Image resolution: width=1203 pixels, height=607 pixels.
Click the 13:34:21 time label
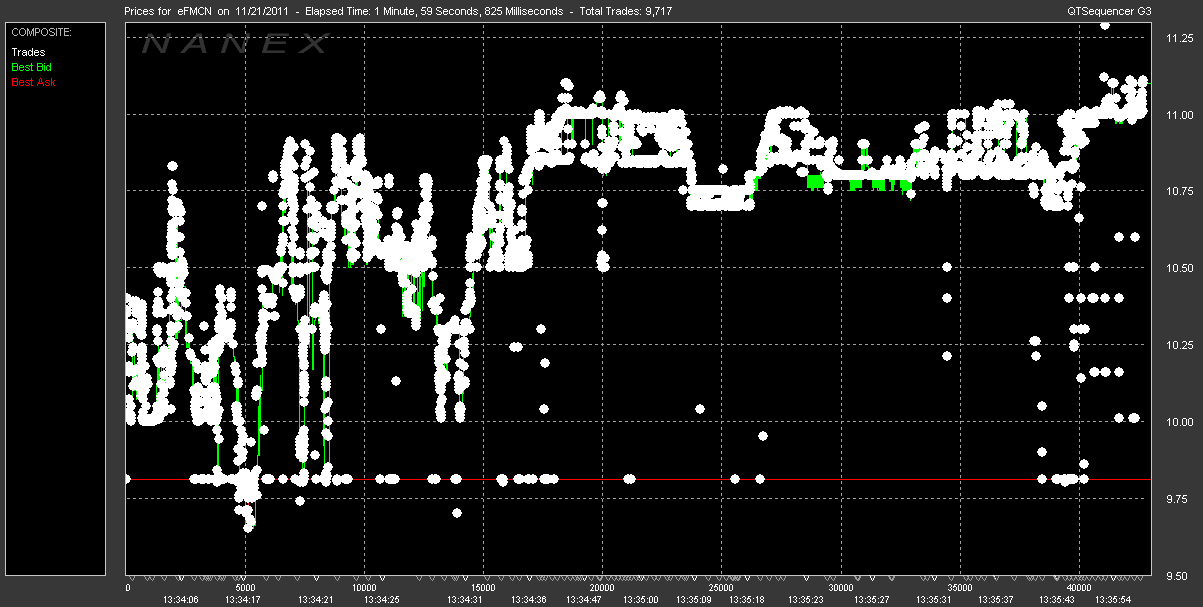[x=315, y=600]
